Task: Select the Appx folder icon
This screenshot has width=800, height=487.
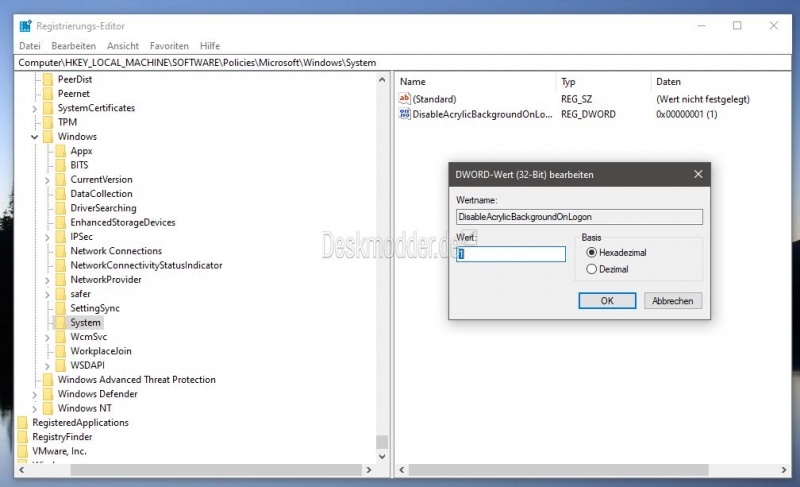Action: click(61, 150)
